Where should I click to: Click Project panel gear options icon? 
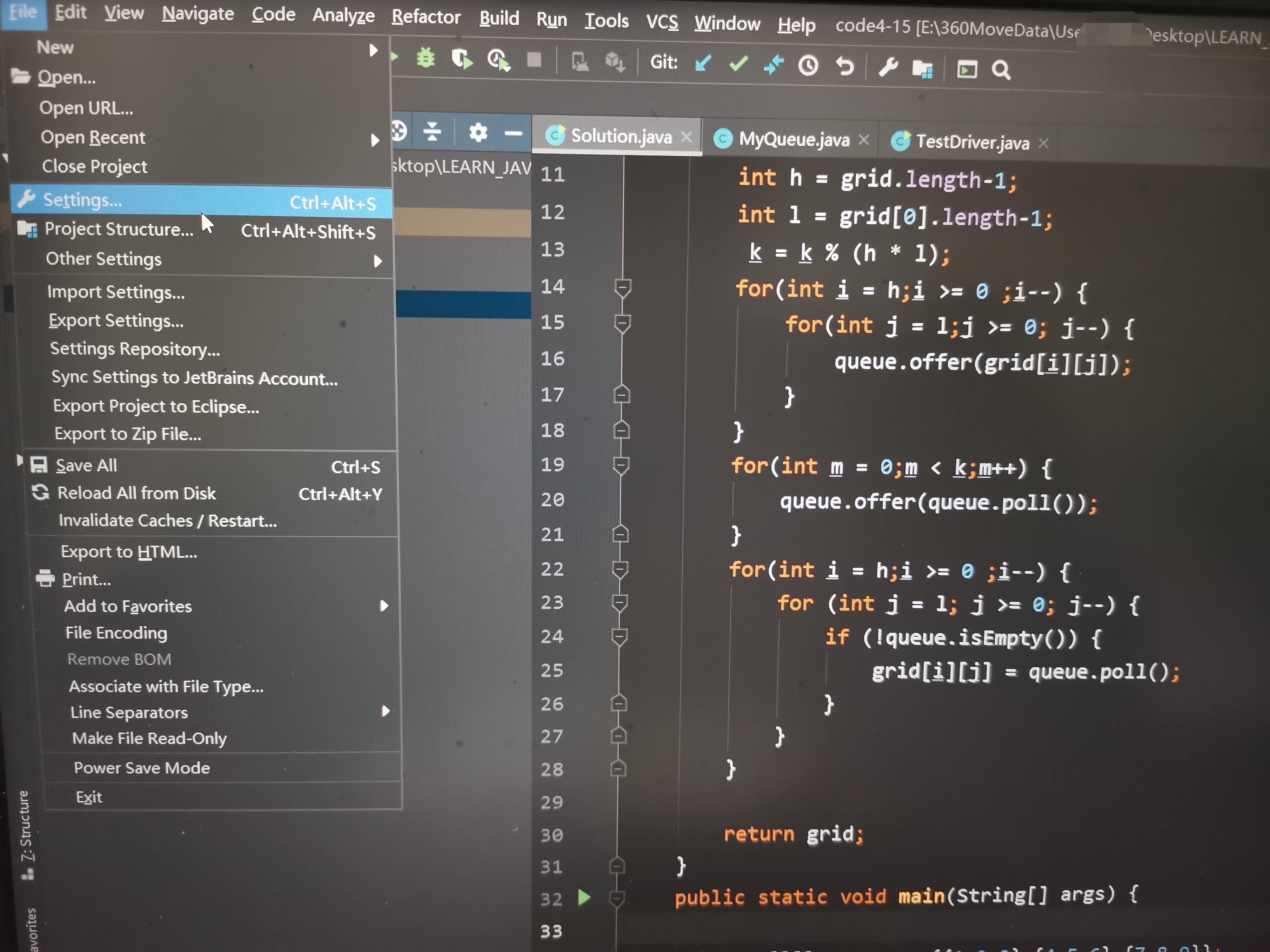(478, 133)
